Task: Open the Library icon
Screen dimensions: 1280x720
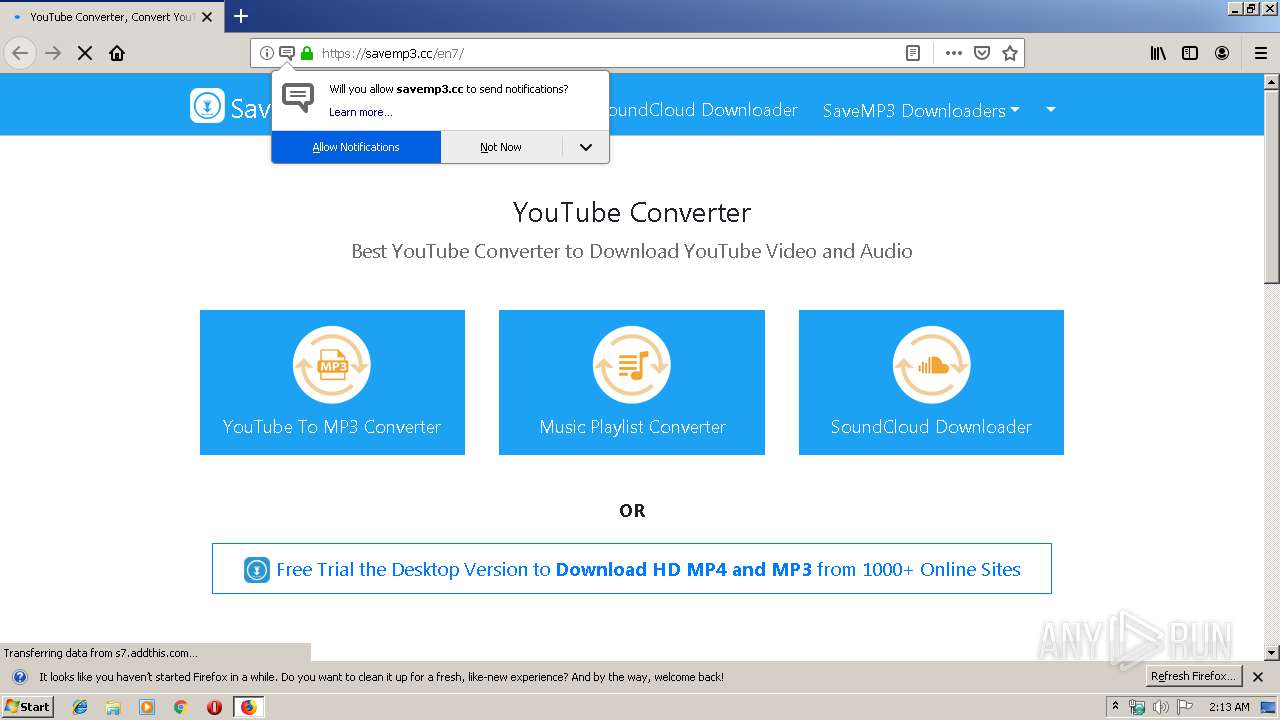Action: click(x=1158, y=53)
